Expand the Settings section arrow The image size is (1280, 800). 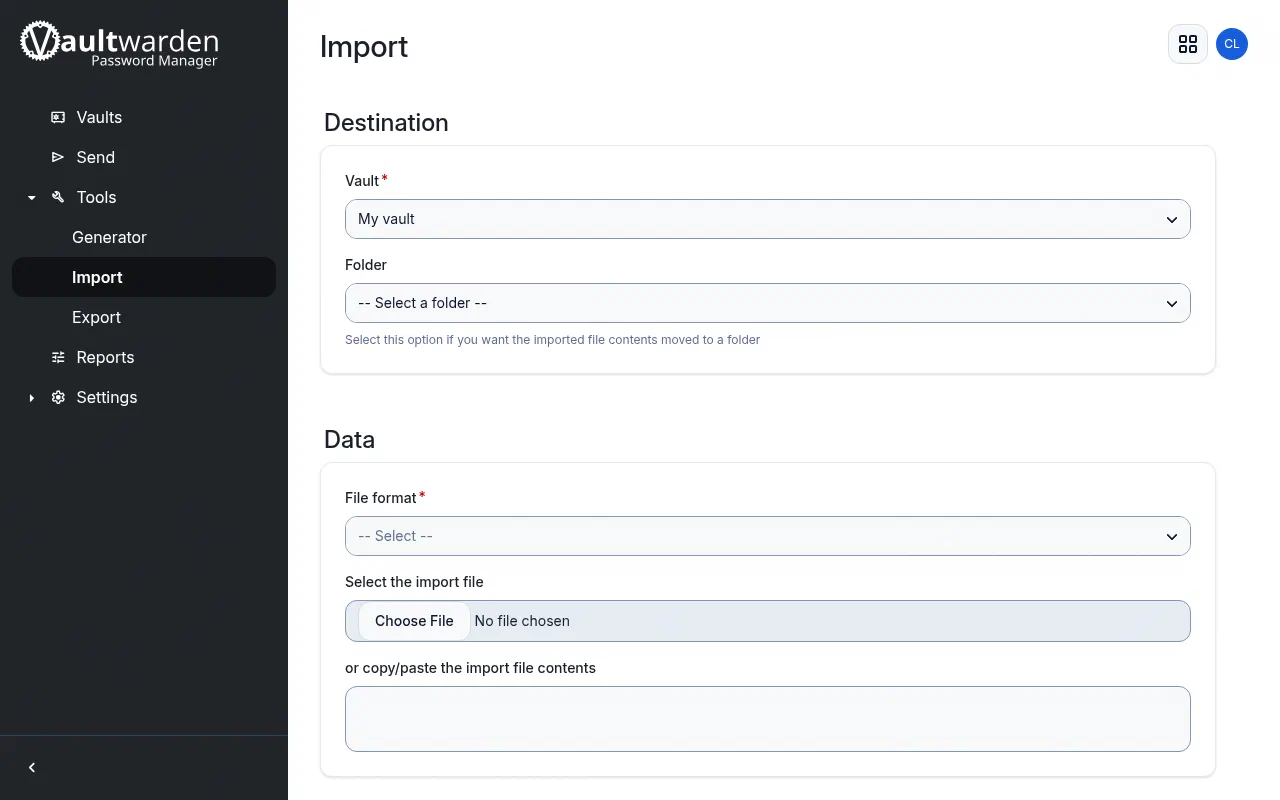32,398
